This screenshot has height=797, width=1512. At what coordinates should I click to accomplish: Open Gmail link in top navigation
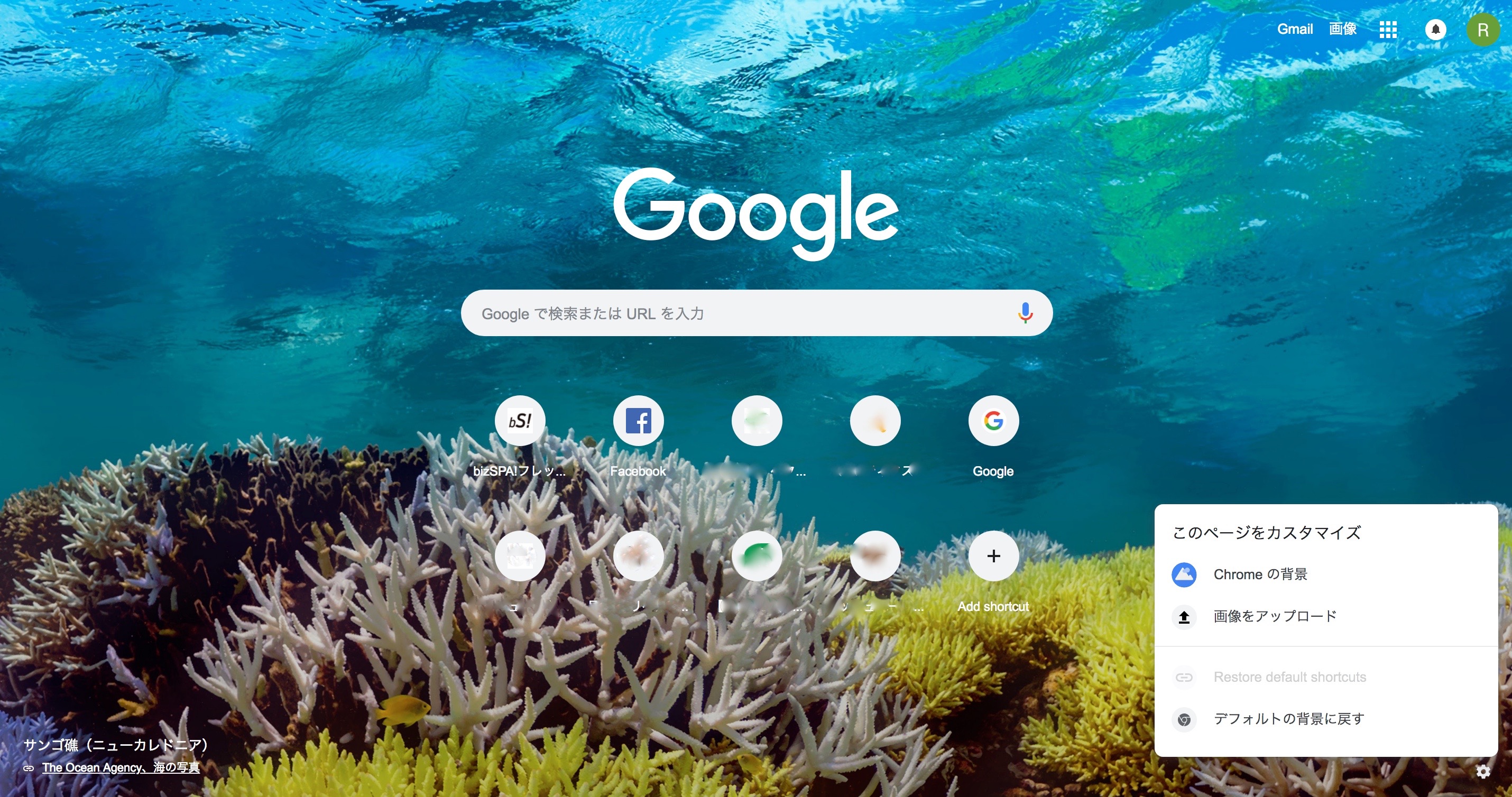pyautogui.click(x=1295, y=27)
